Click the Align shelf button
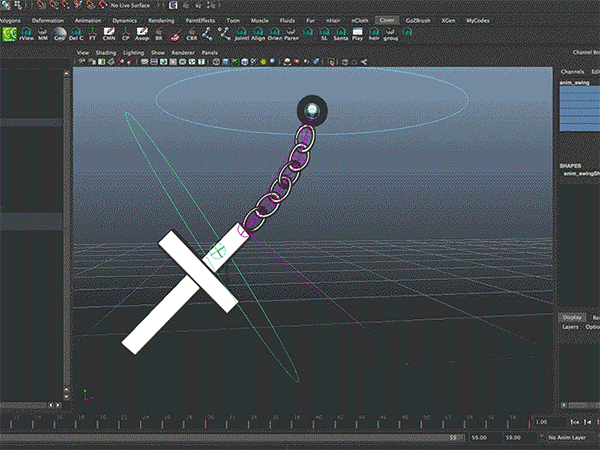The height and width of the screenshot is (450, 600). 258,34
